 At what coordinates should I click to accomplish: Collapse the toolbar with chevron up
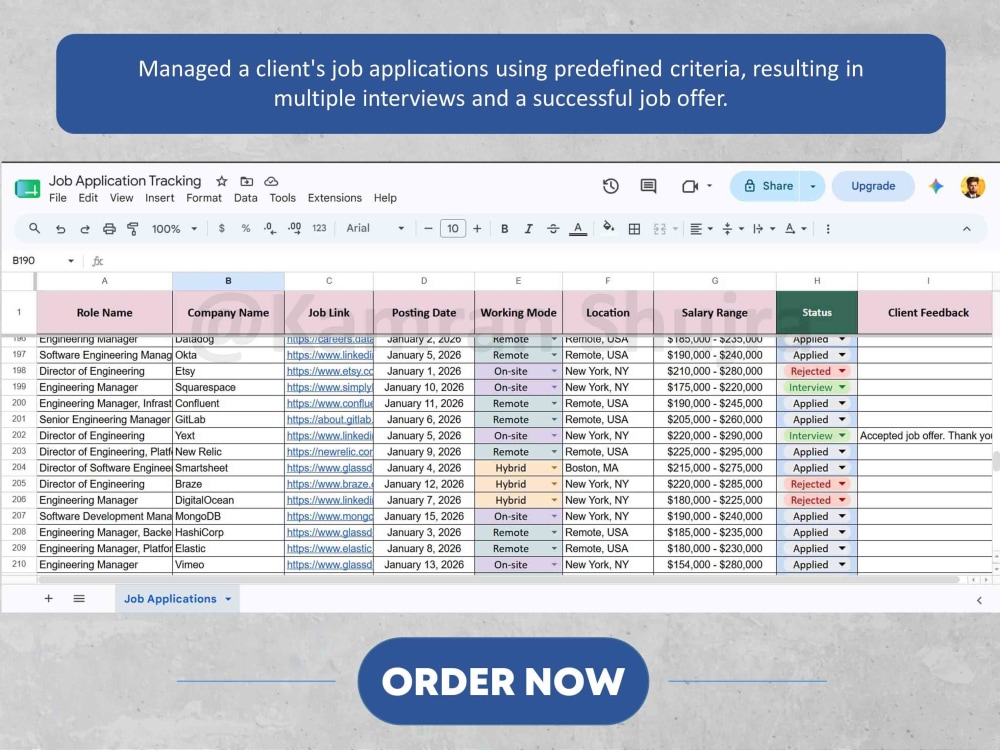pos(967,229)
